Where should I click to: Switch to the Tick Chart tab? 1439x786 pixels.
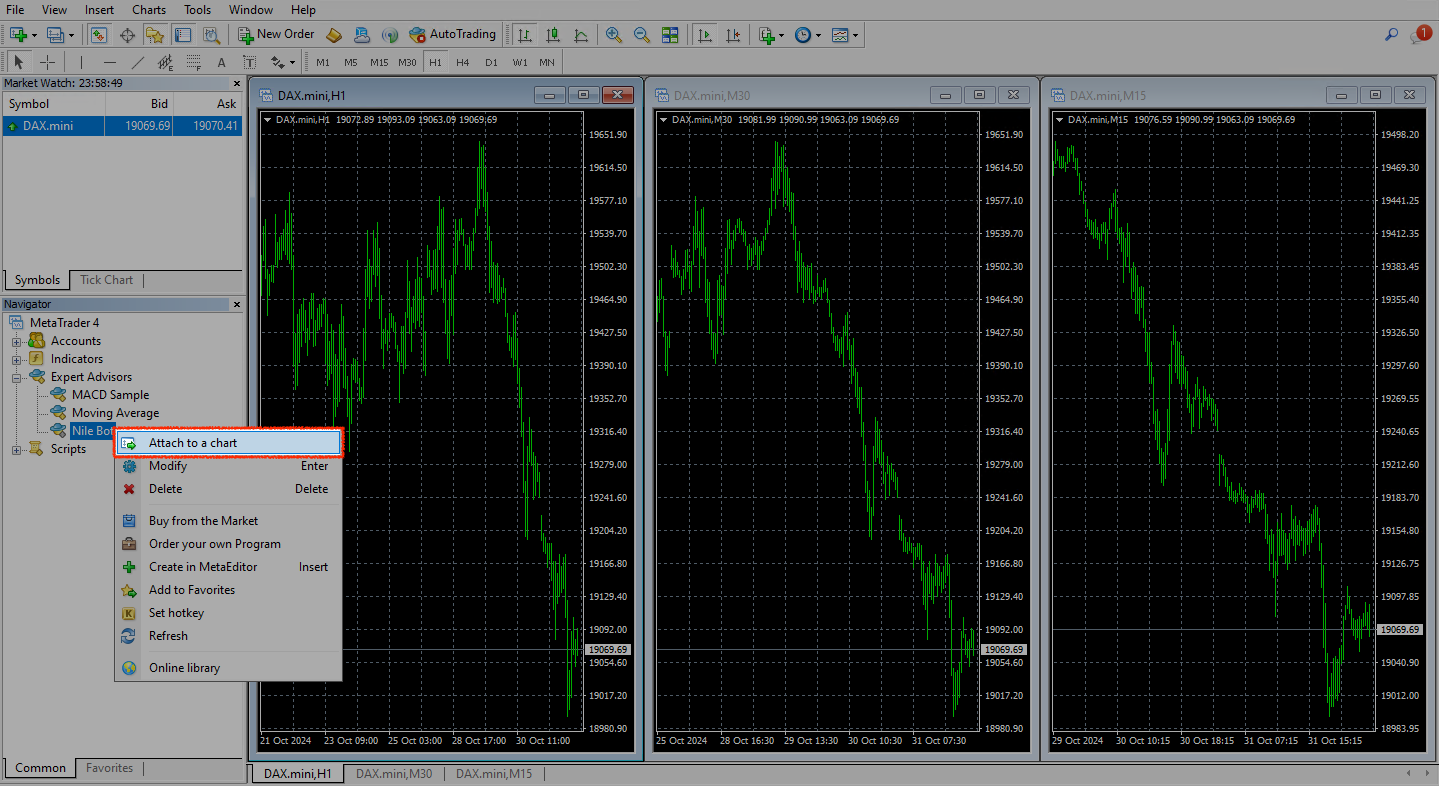tap(106, 280)
